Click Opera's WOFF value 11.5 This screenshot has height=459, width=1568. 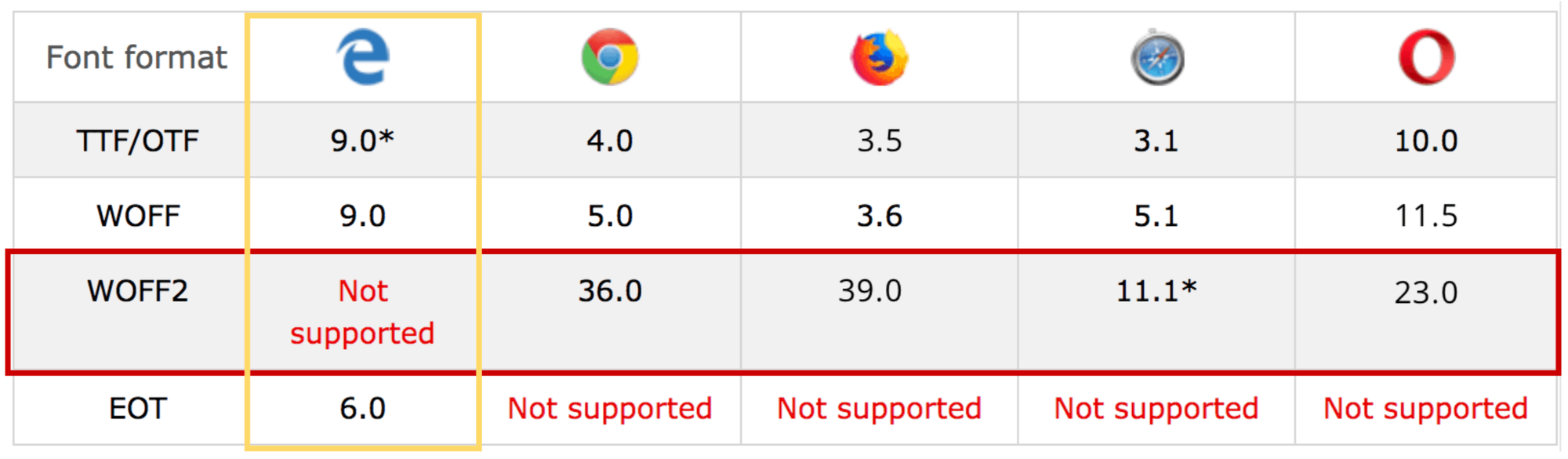point(1426,216)
